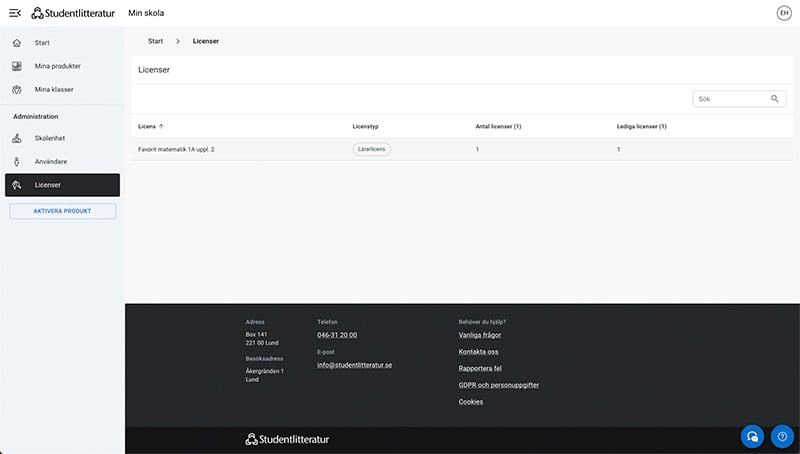The image size is (800, 454).
Task: Select the Mina klasser icon in sidebar
Action: tap(17, 90)
